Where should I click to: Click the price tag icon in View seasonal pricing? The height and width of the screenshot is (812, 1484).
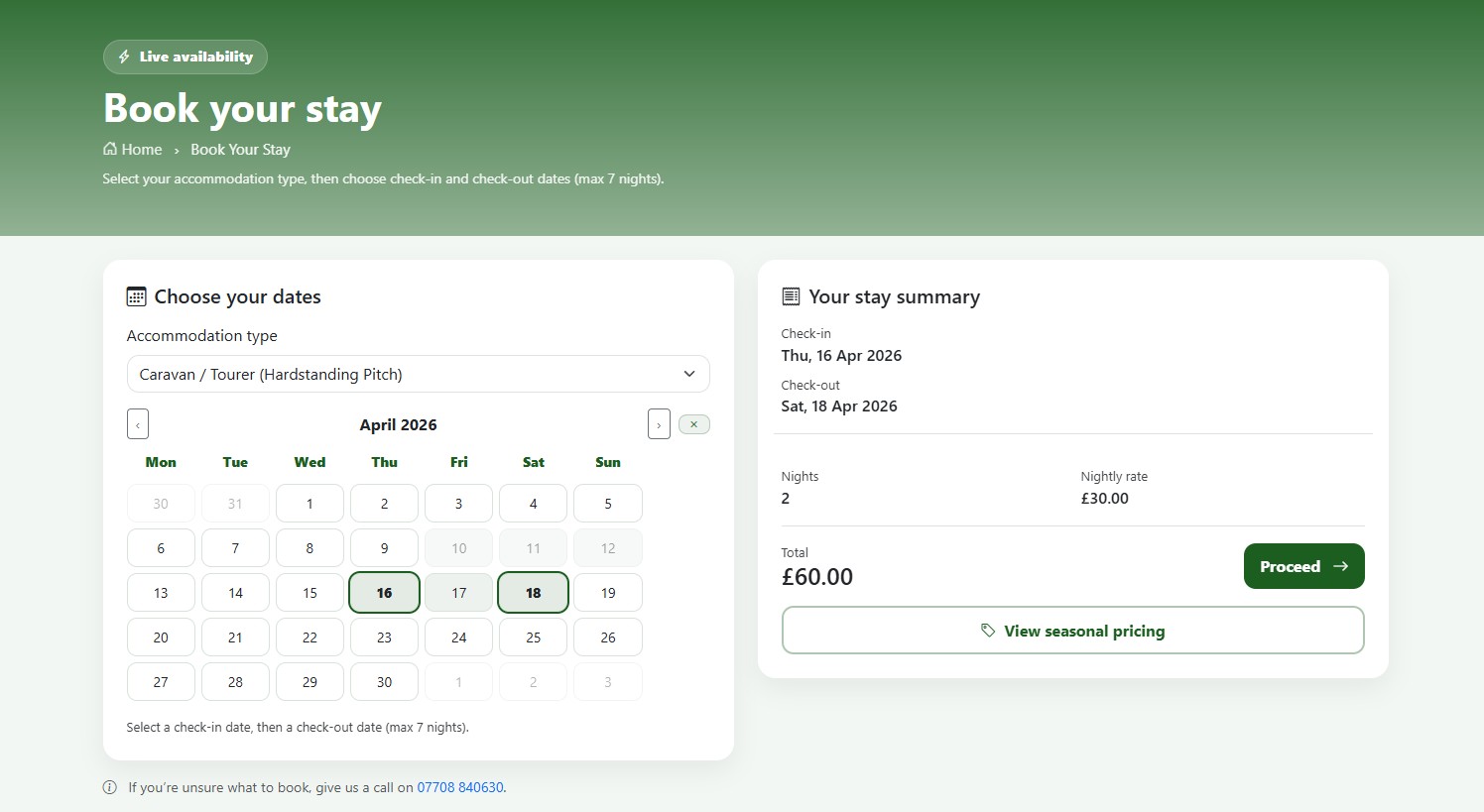(987, 631)
